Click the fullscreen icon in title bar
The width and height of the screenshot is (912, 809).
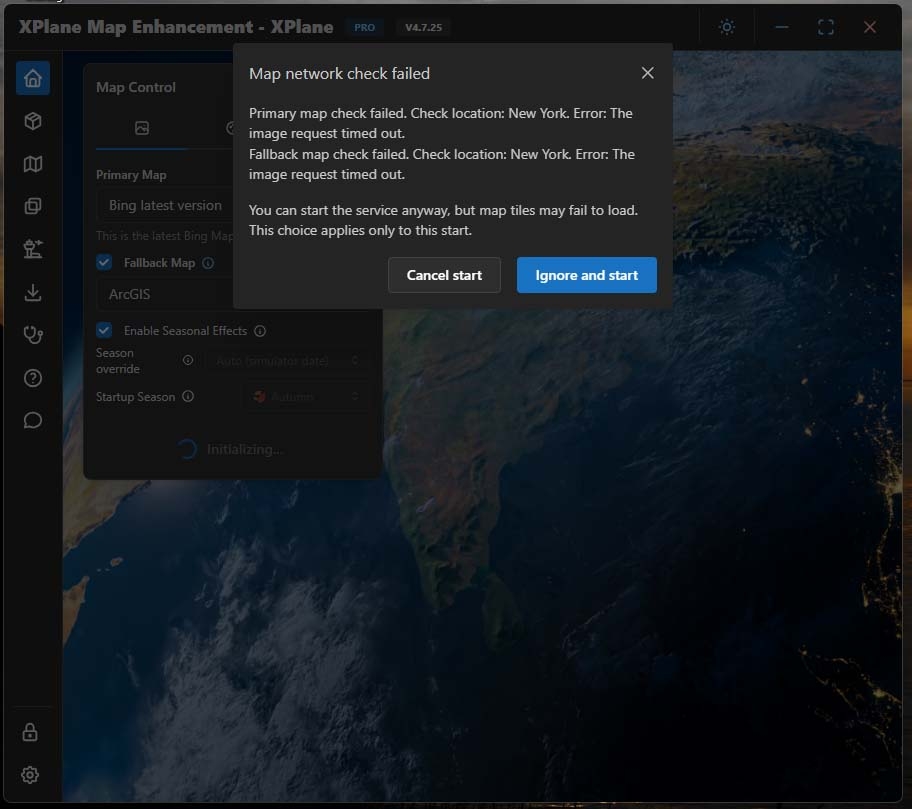tap(826, 27)
